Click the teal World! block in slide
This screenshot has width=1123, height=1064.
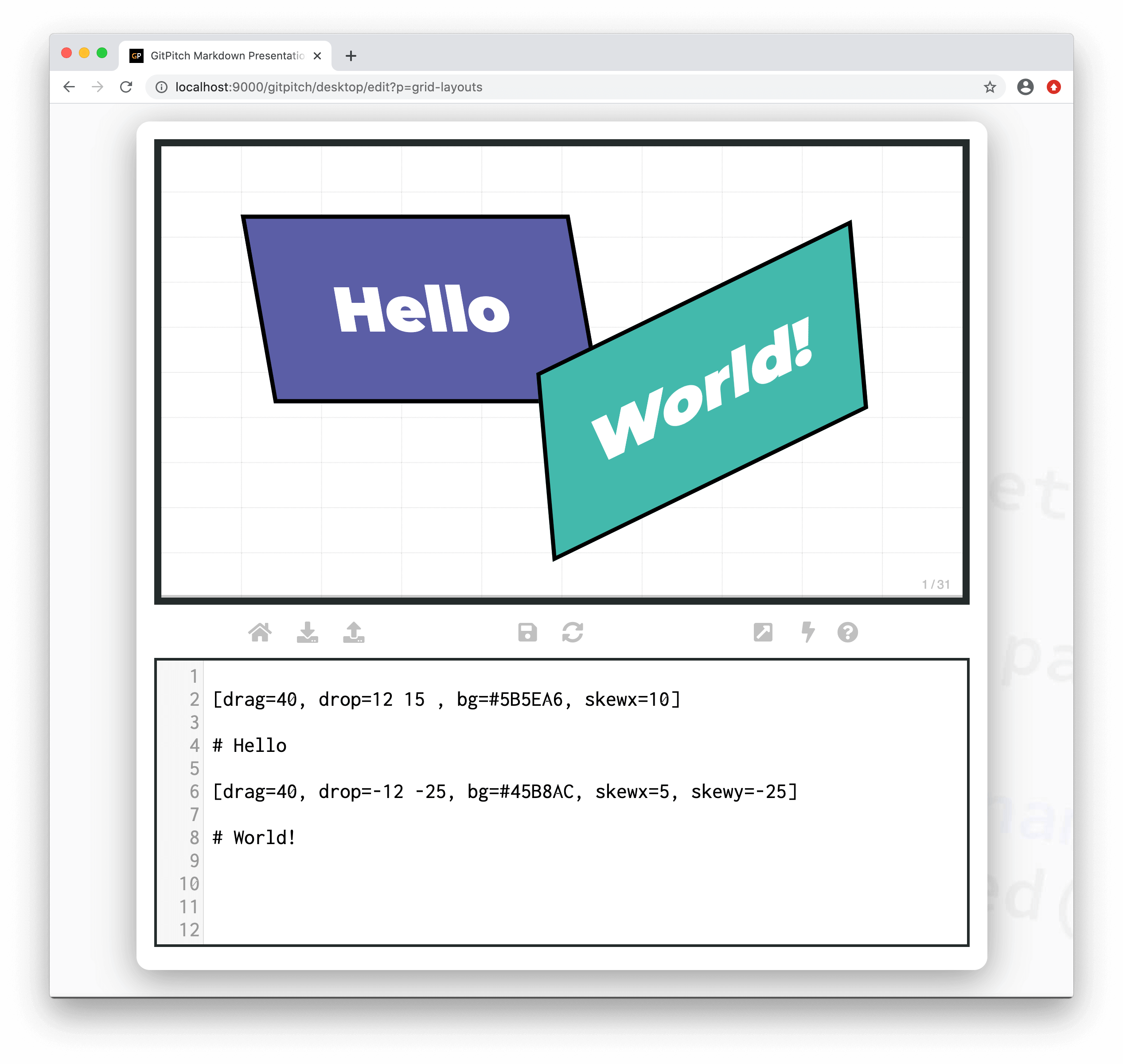pyautogui.click(x=702, y=390)
